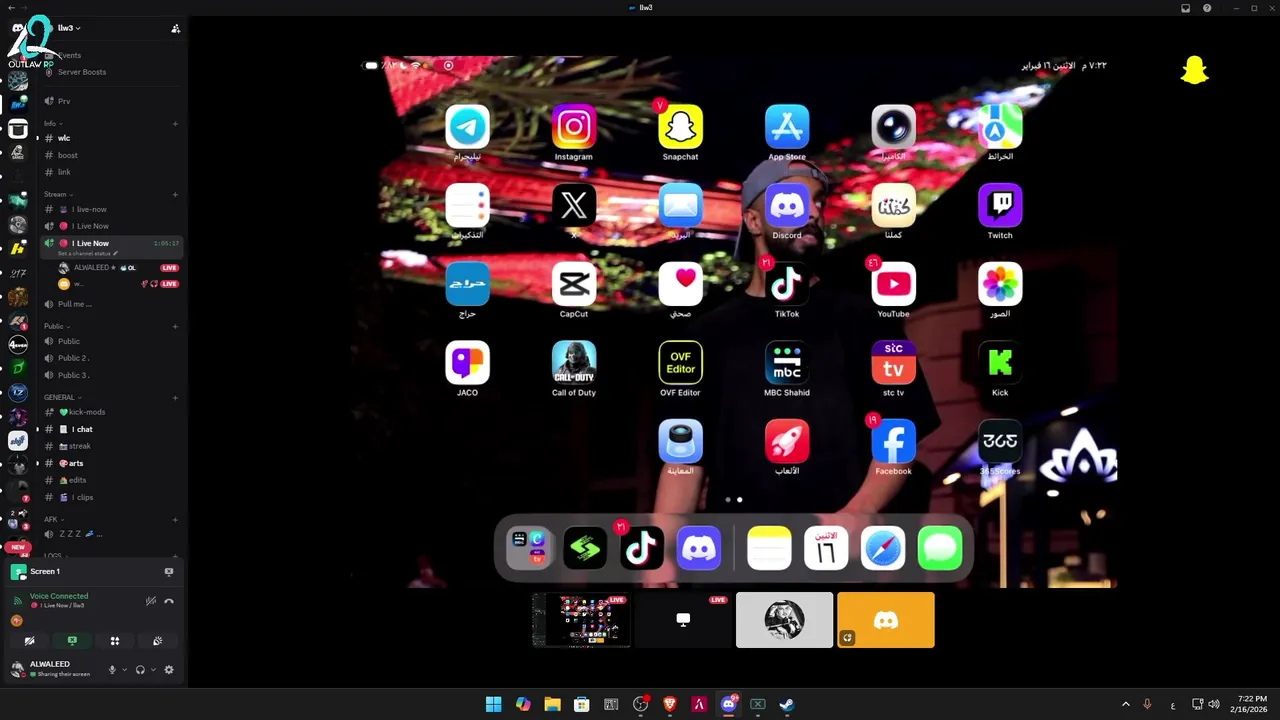
Task: Select ALWALEED live stream thumbnail with phone screen
Action: coord(581,620)
